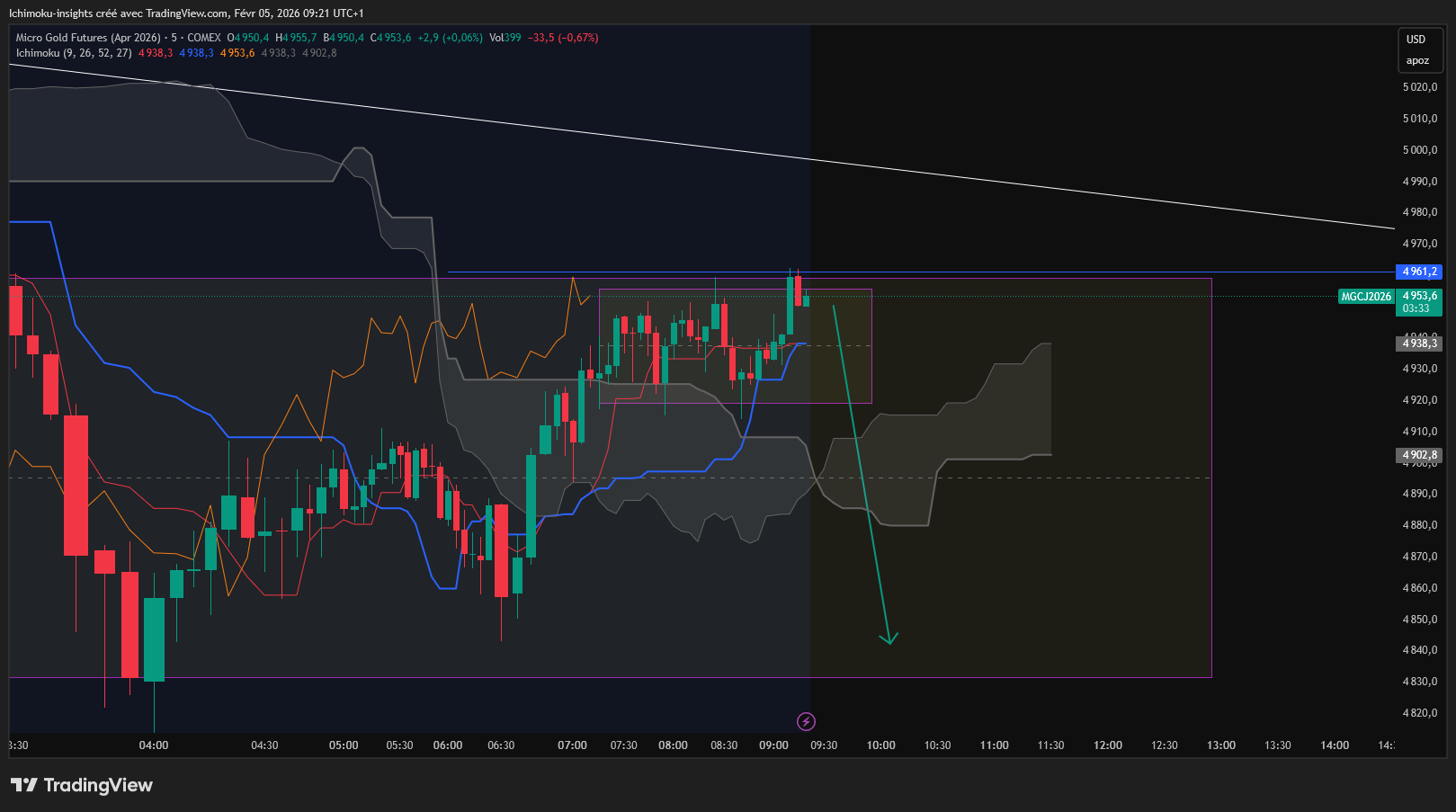Viewport: 1456px width, 812px height.
Task: Click the 4 920,0 price axis label
Action: (x=1420, y=400)
